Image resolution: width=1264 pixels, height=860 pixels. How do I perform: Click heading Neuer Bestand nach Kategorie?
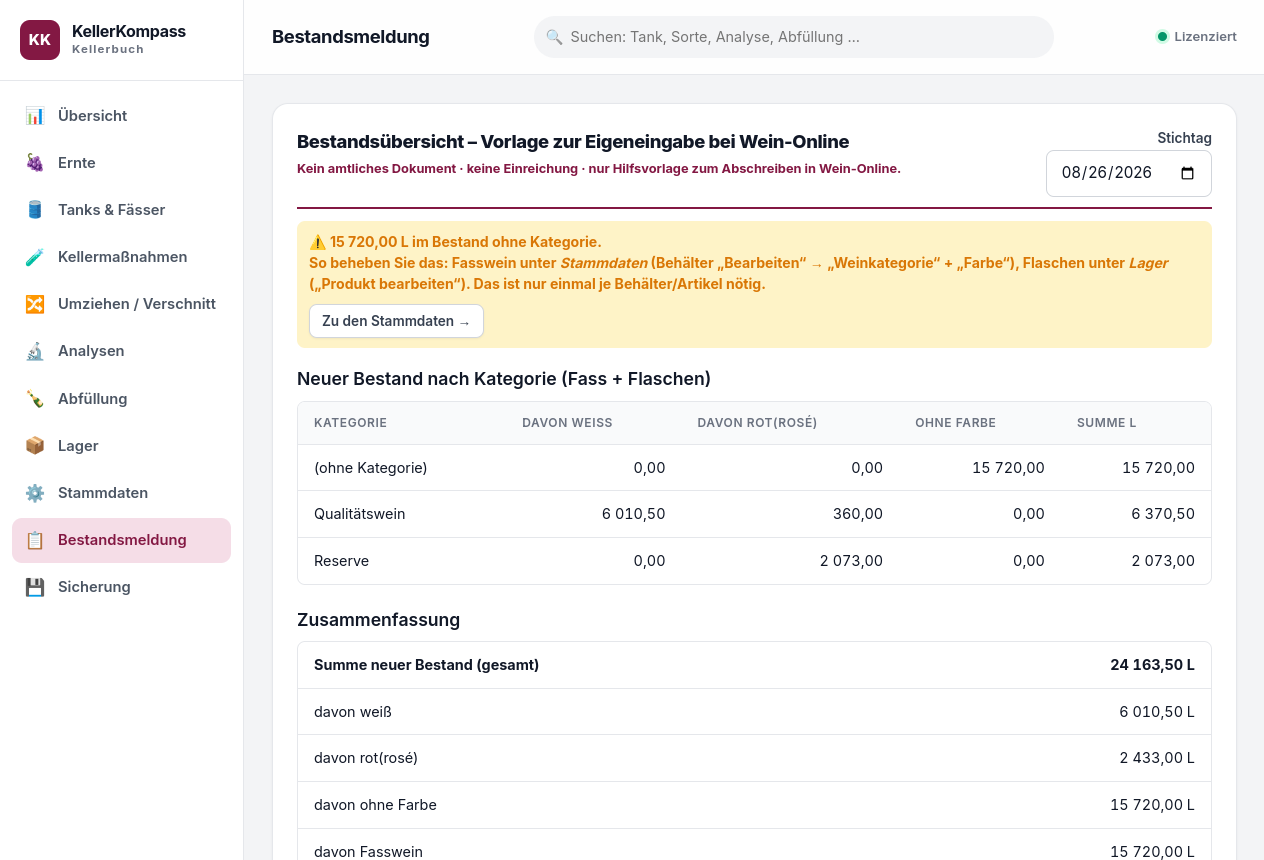[504, 379]
